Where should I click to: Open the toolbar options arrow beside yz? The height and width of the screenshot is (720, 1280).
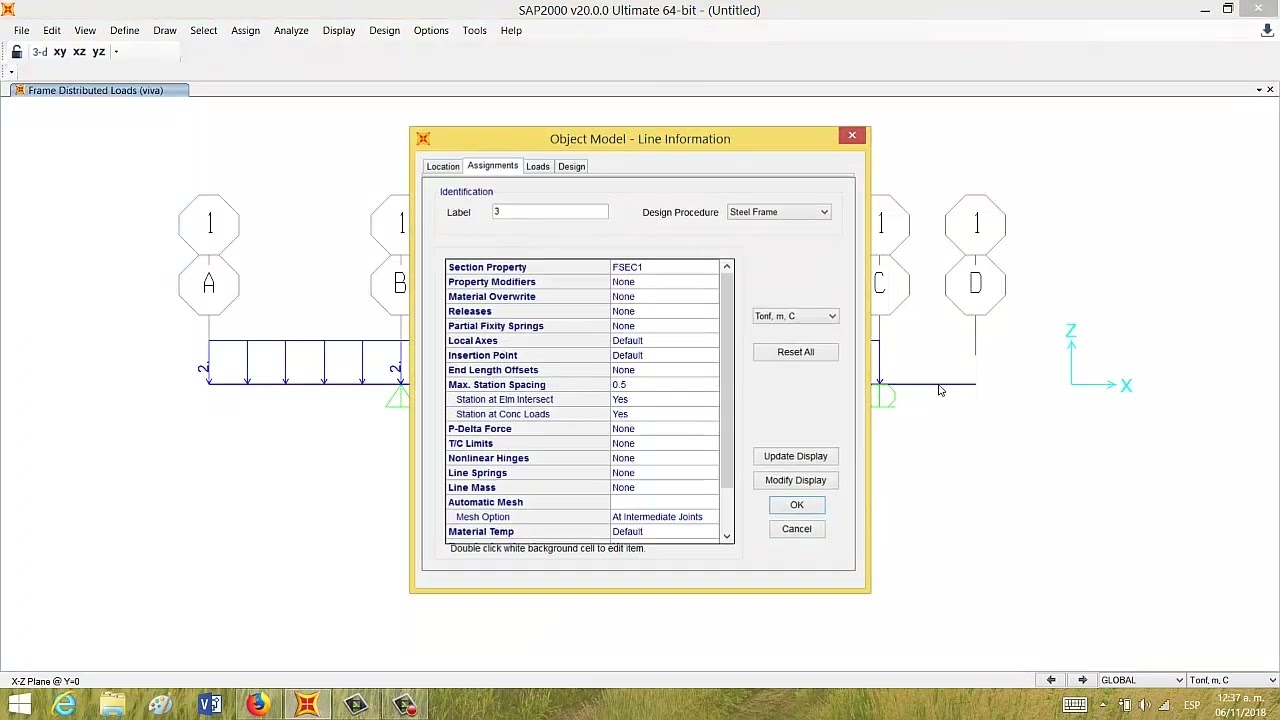[116, 51]
